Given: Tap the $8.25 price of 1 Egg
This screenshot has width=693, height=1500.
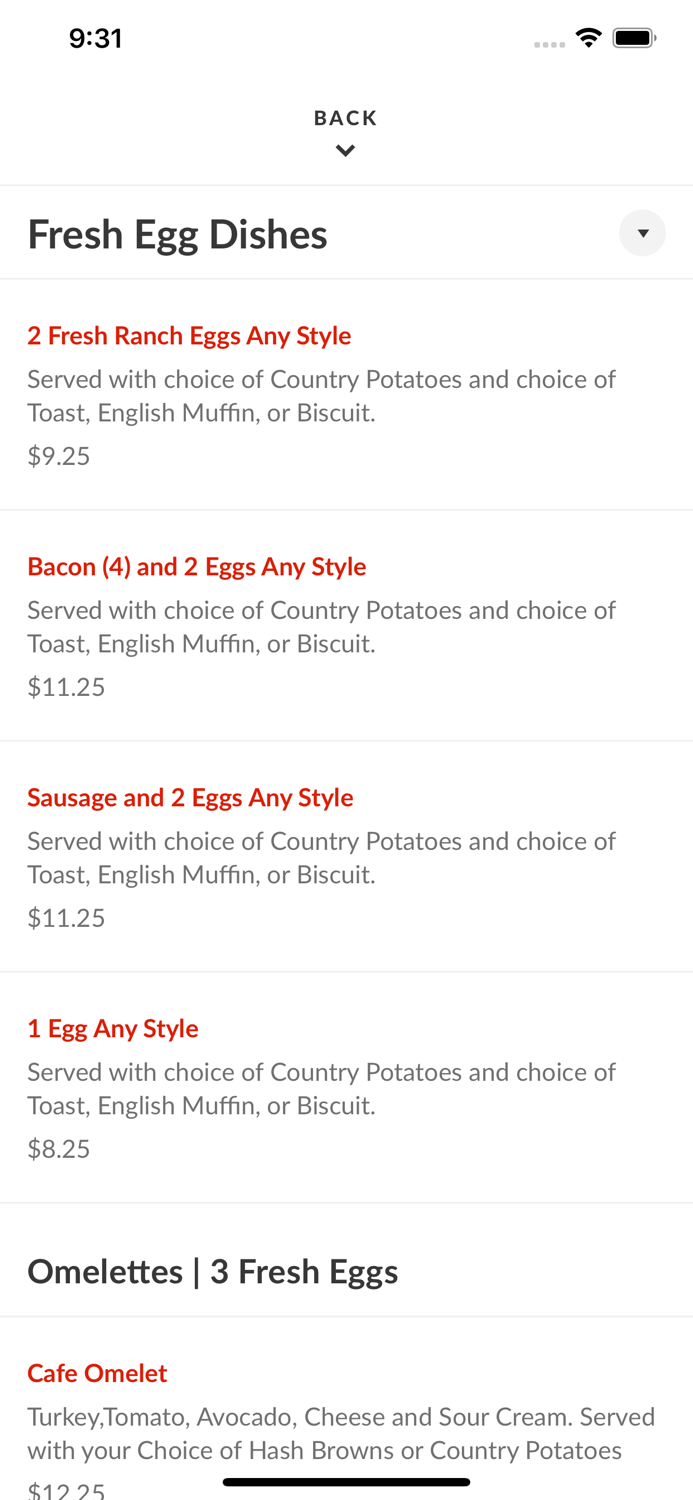Looking at the screenshot, I should point(59,1149).
